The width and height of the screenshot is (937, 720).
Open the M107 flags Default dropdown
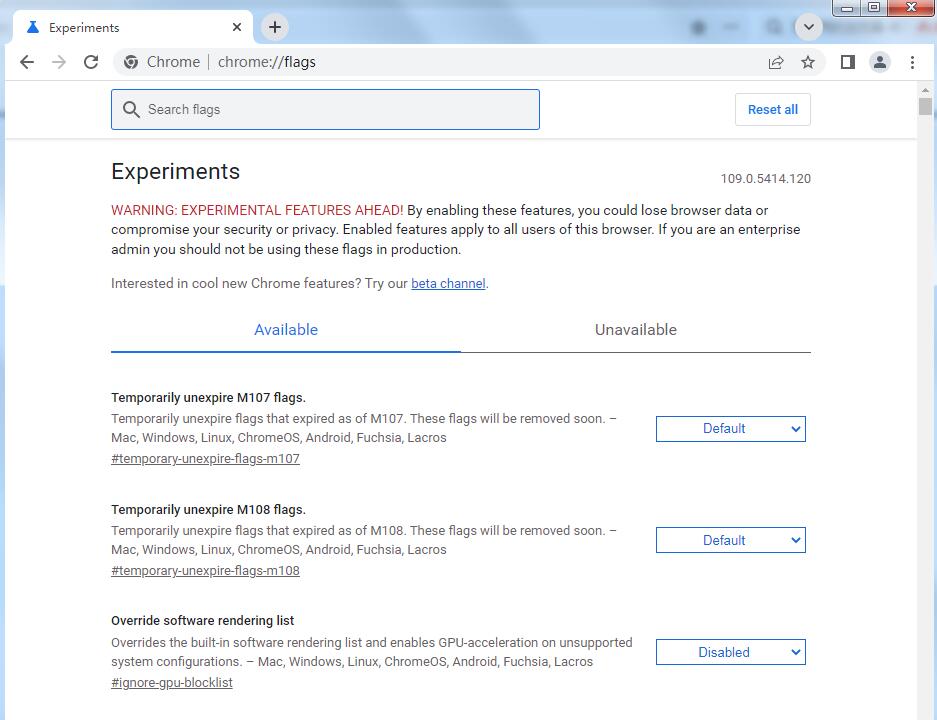coord(730,429)
